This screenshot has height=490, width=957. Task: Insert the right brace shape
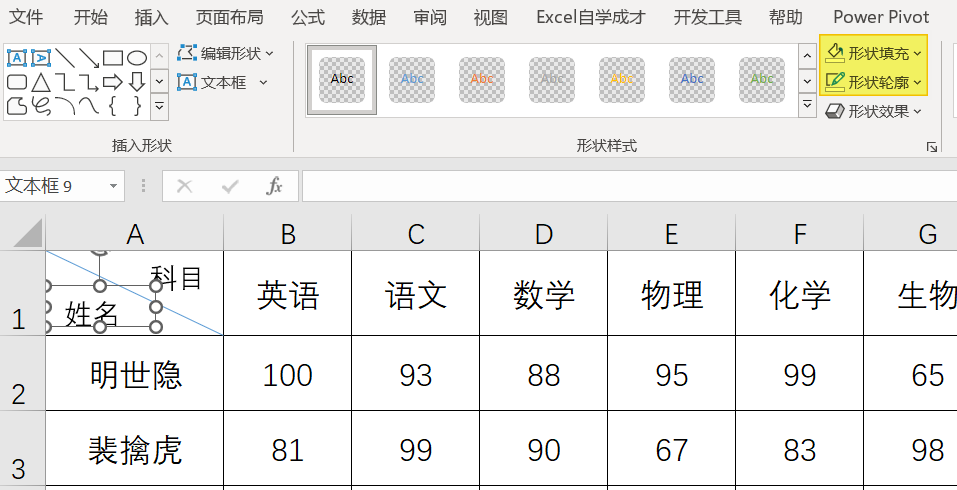tap(137, 106)
